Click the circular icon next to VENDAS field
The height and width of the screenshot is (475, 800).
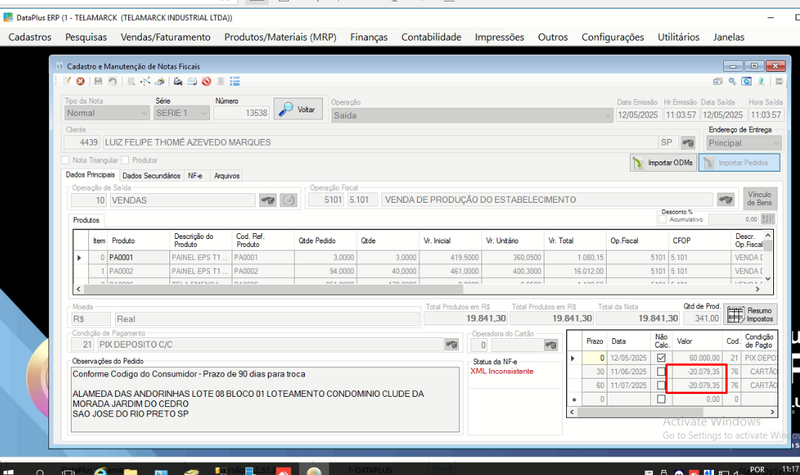point(288,200)
